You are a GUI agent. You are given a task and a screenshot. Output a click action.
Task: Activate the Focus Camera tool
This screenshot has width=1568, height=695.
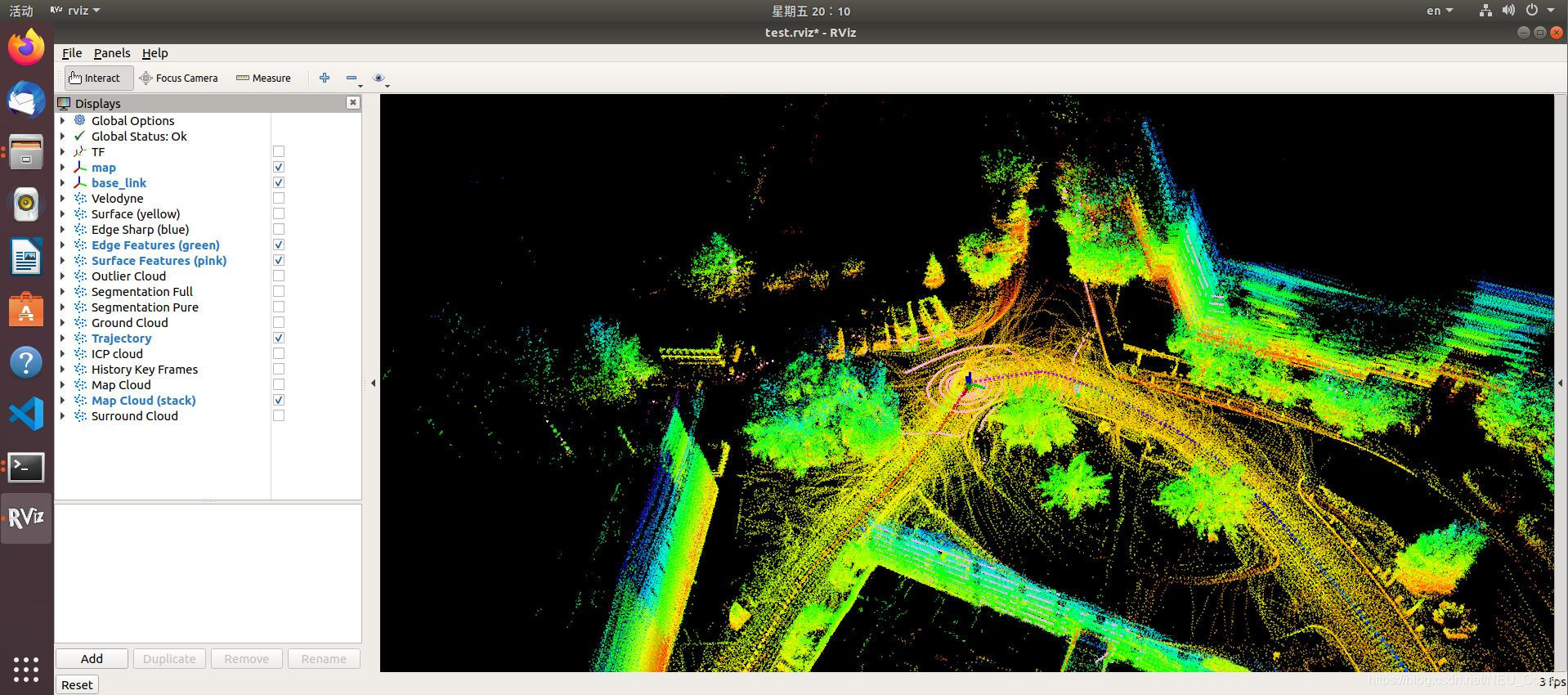(x=179, y=78)
